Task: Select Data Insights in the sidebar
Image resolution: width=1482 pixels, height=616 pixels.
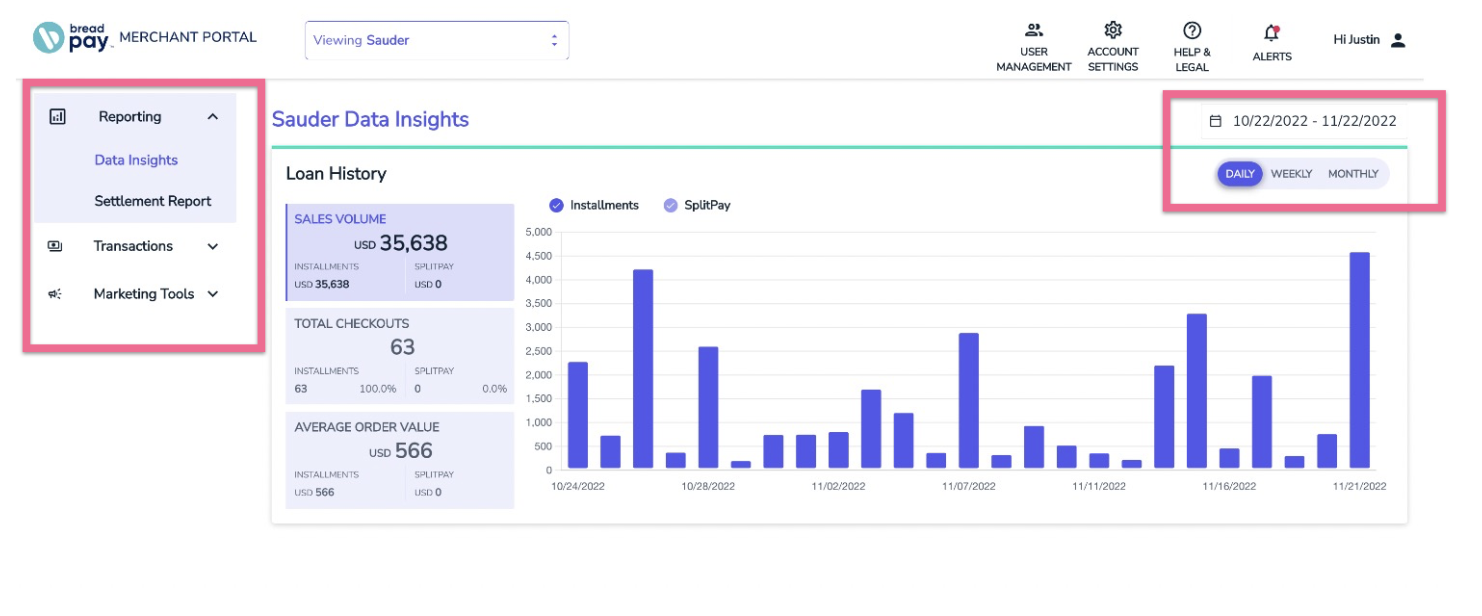Action: (136, 160)
